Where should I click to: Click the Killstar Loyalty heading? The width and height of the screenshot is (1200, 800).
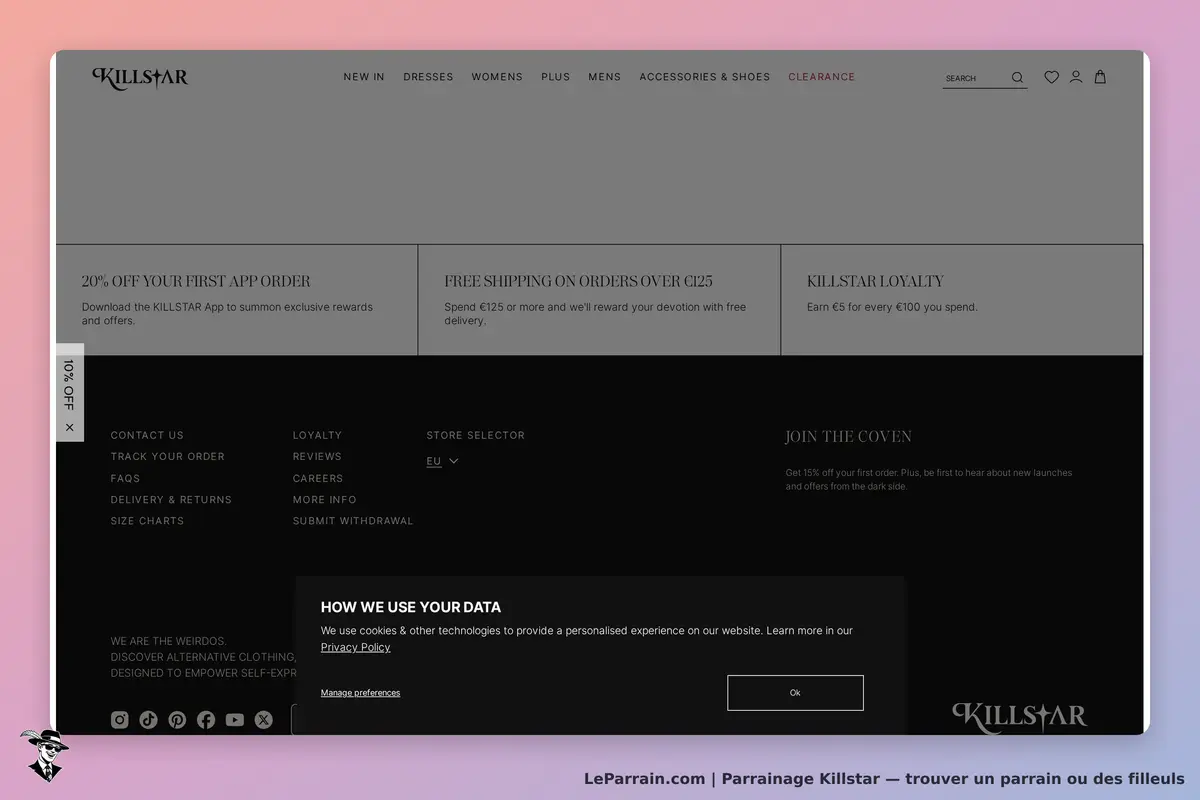pos(875,281)
